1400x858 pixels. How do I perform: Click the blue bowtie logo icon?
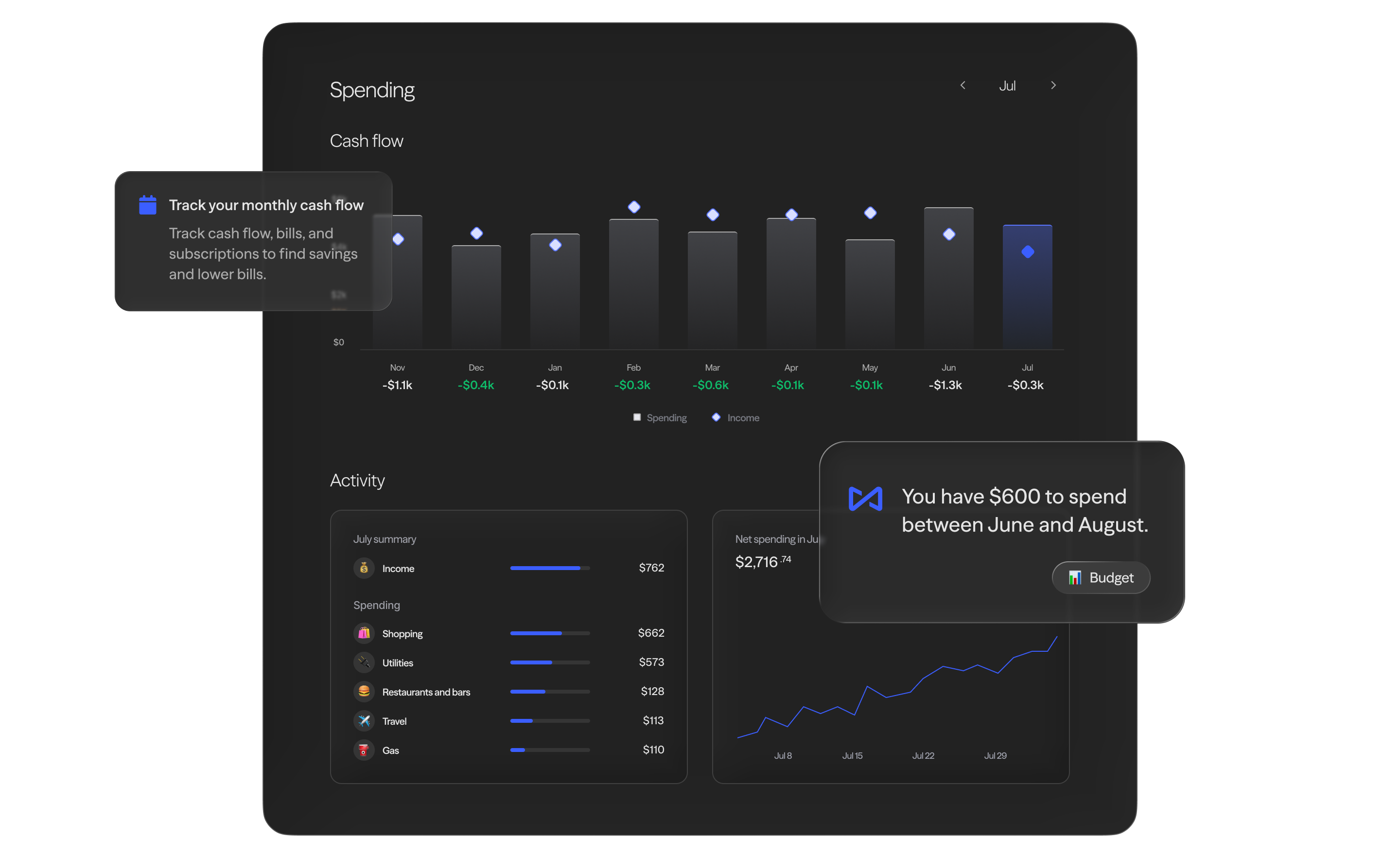pos(865,499)
